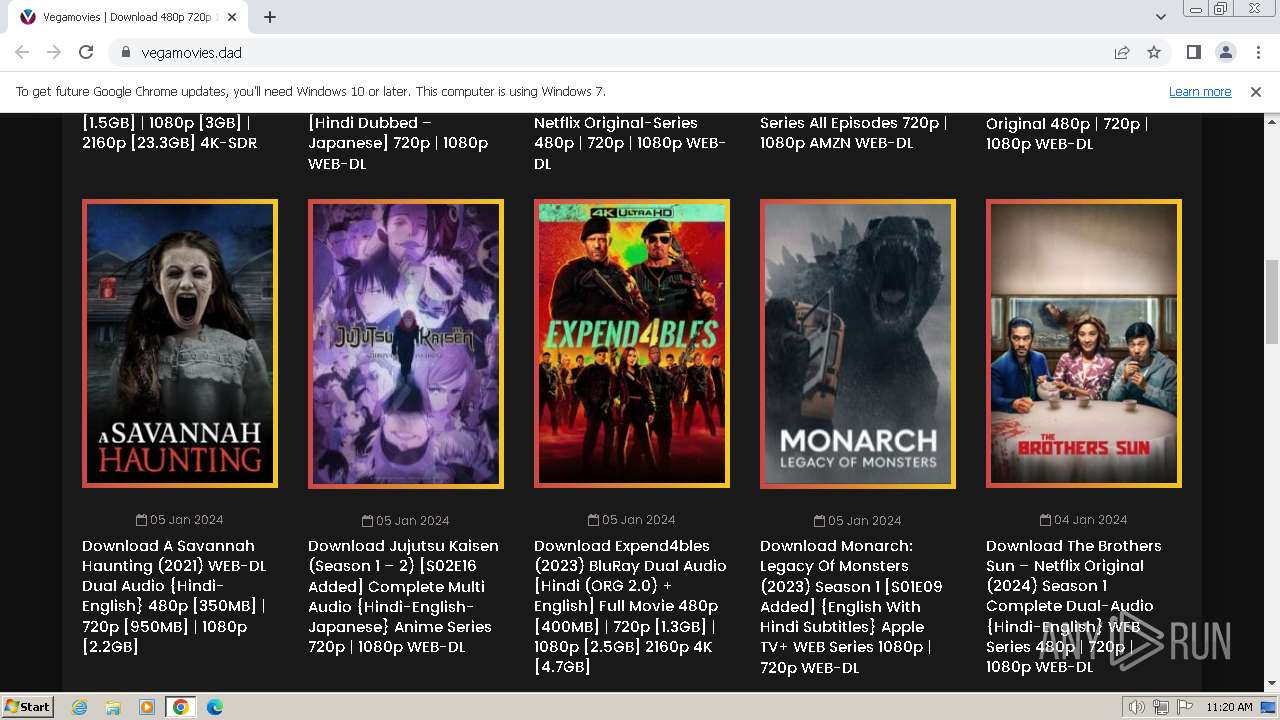Click 05 Jan 2024 date under Savannah Haunting
Screen dimensions: 1280x720
point(180,520)
